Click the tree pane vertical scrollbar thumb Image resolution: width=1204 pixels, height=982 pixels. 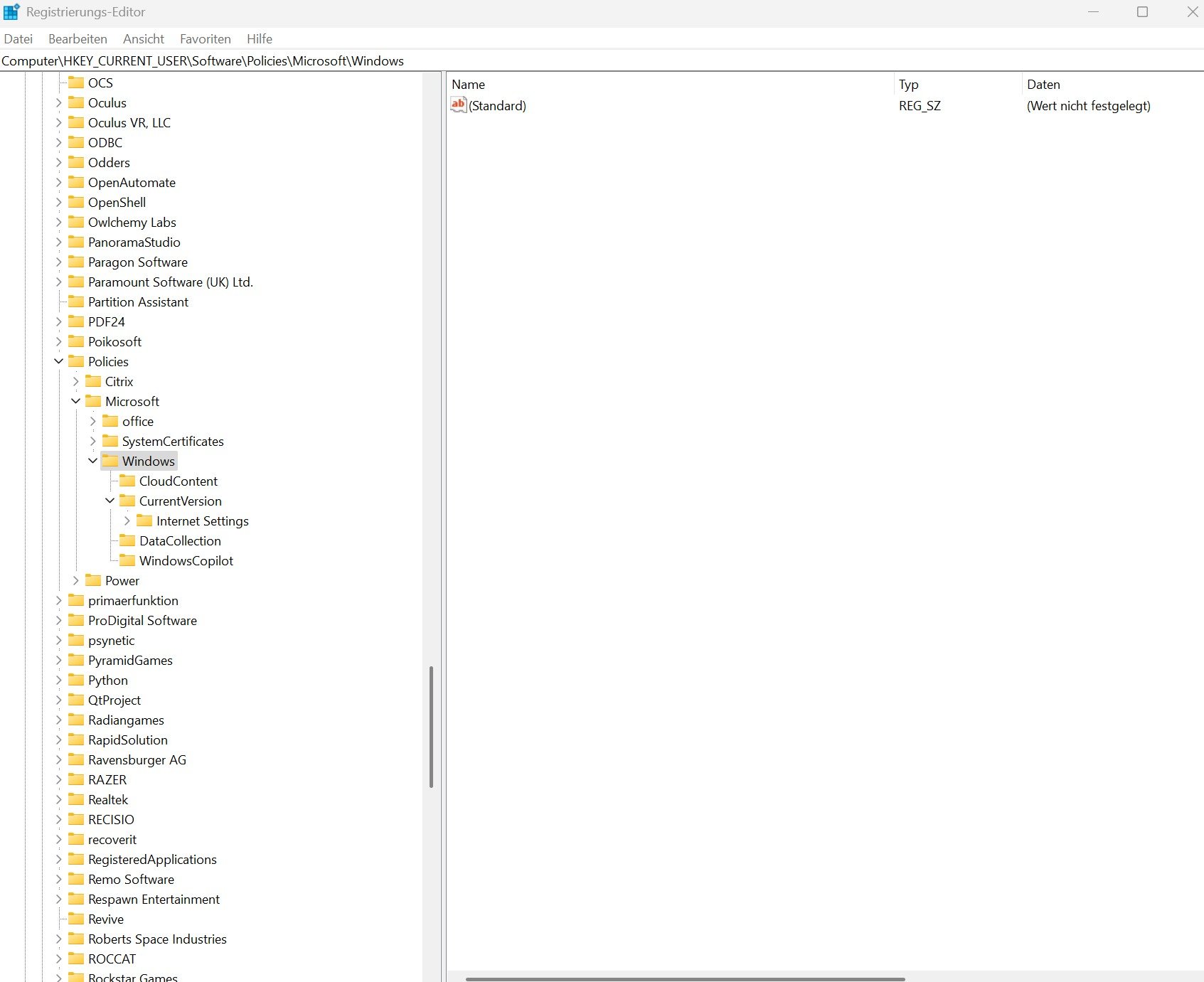[x=431, y=727]
